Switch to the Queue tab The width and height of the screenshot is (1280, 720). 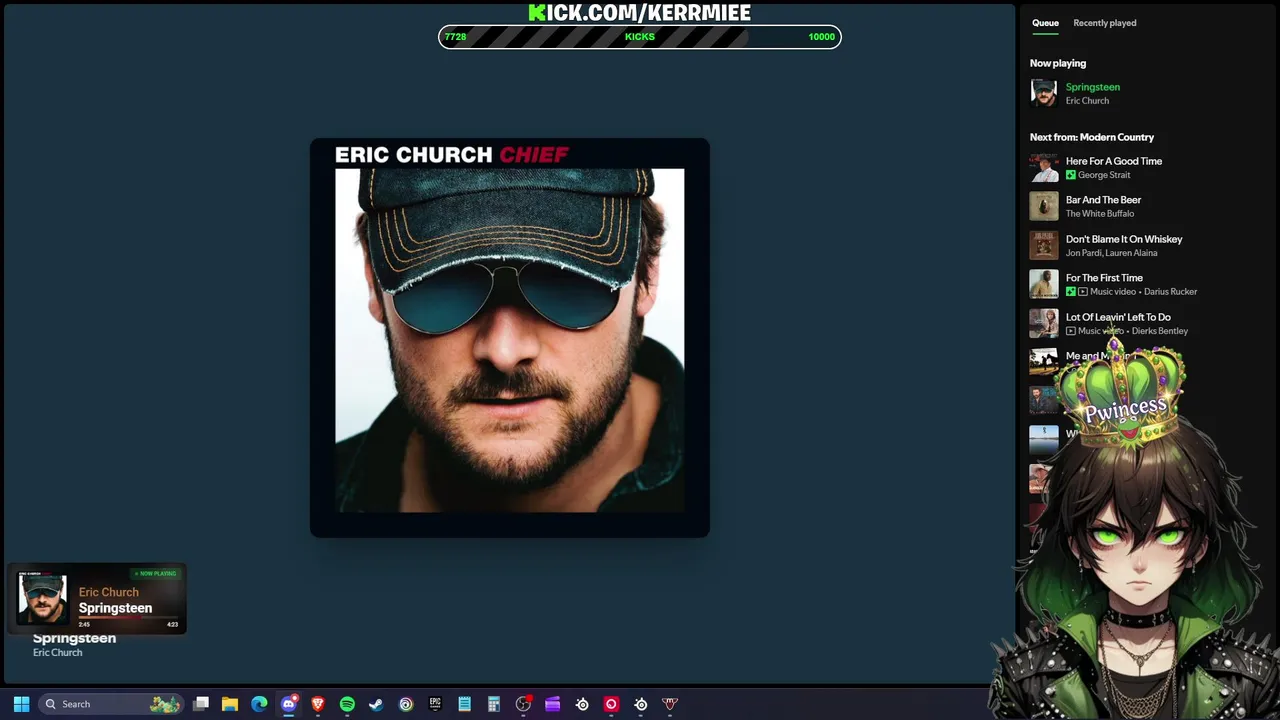point(1045,23)
